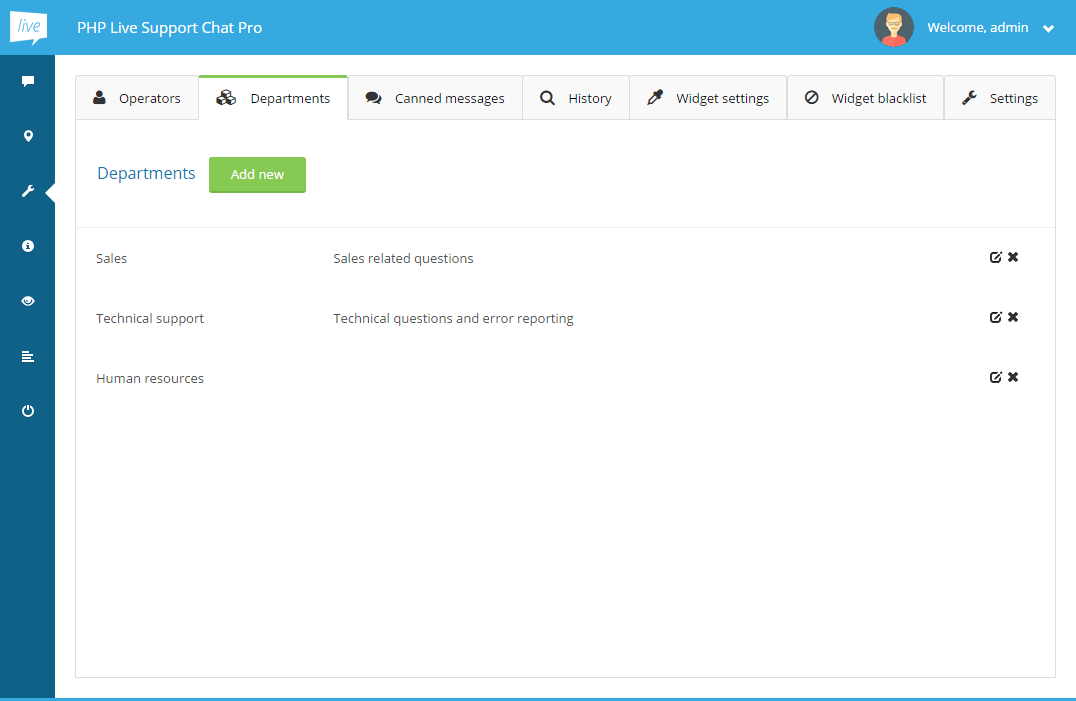
Task: Delete the Technical support department
Action: coord(1013,318)
